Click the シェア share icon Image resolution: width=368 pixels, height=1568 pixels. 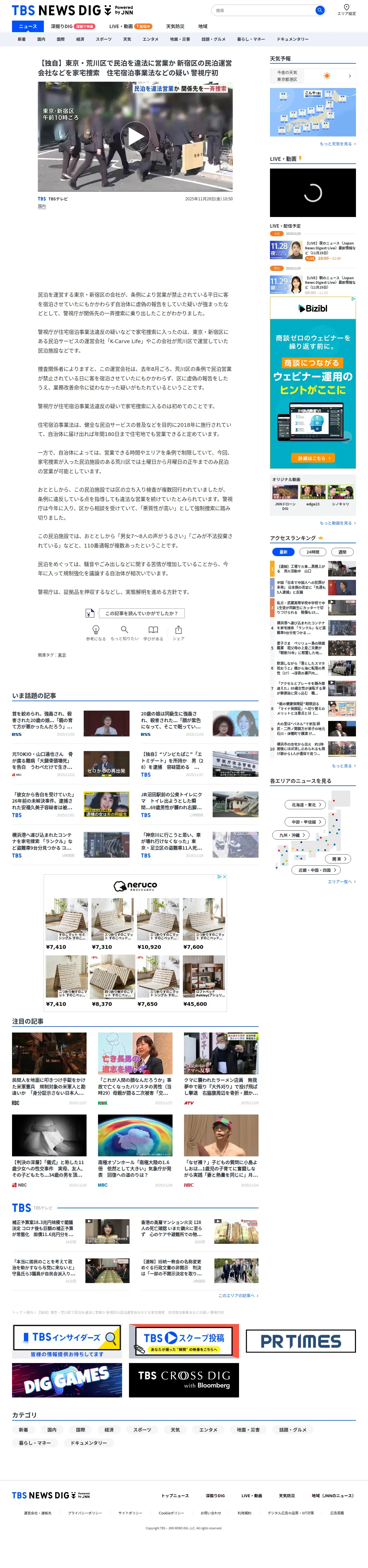pos(178,629)
